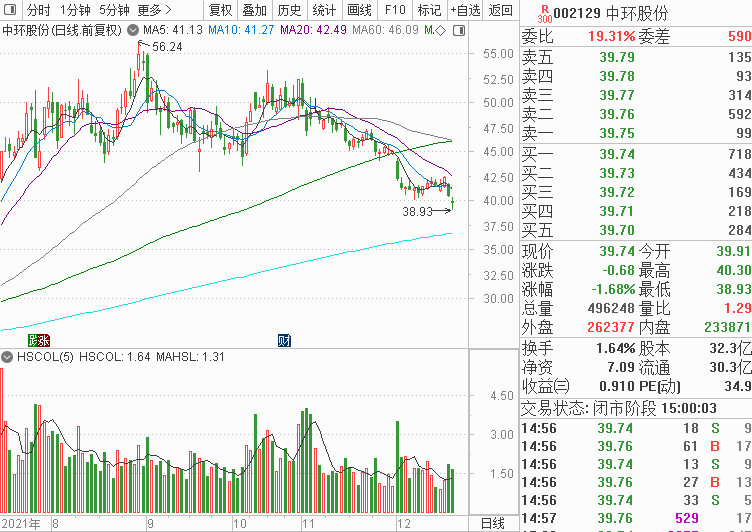Screen dimensions: 752x532
Task: Click 56.24 high price label
Action: tap(167, 47)
